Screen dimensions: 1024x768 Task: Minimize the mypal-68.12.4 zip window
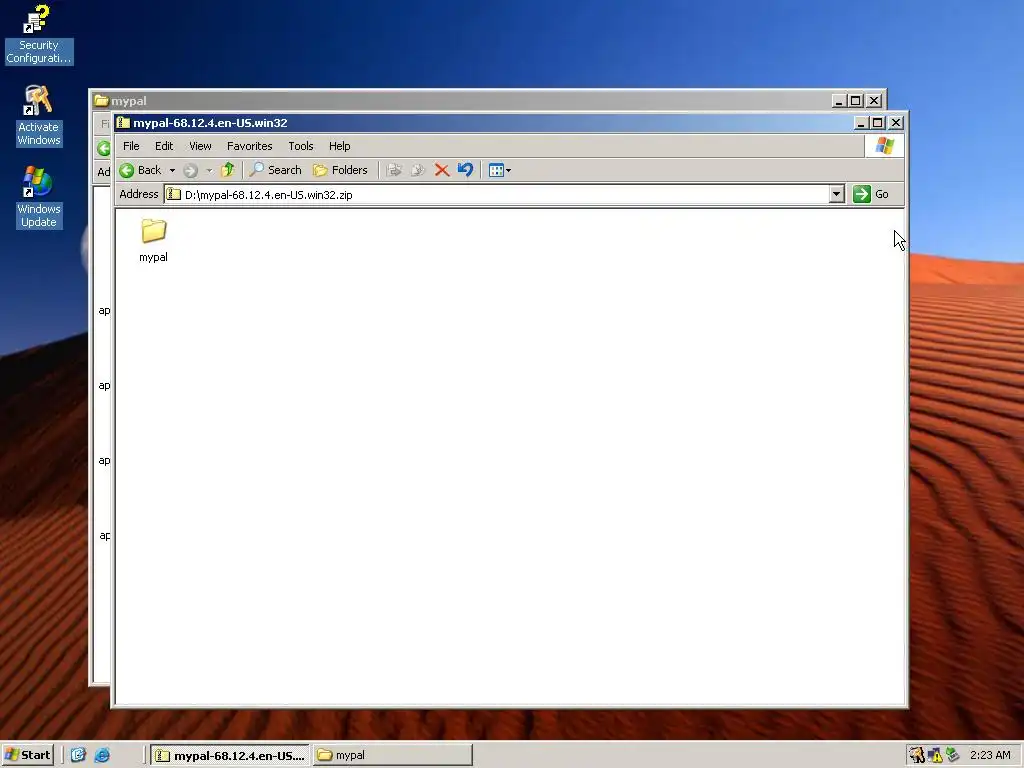(x=861, y=123)
